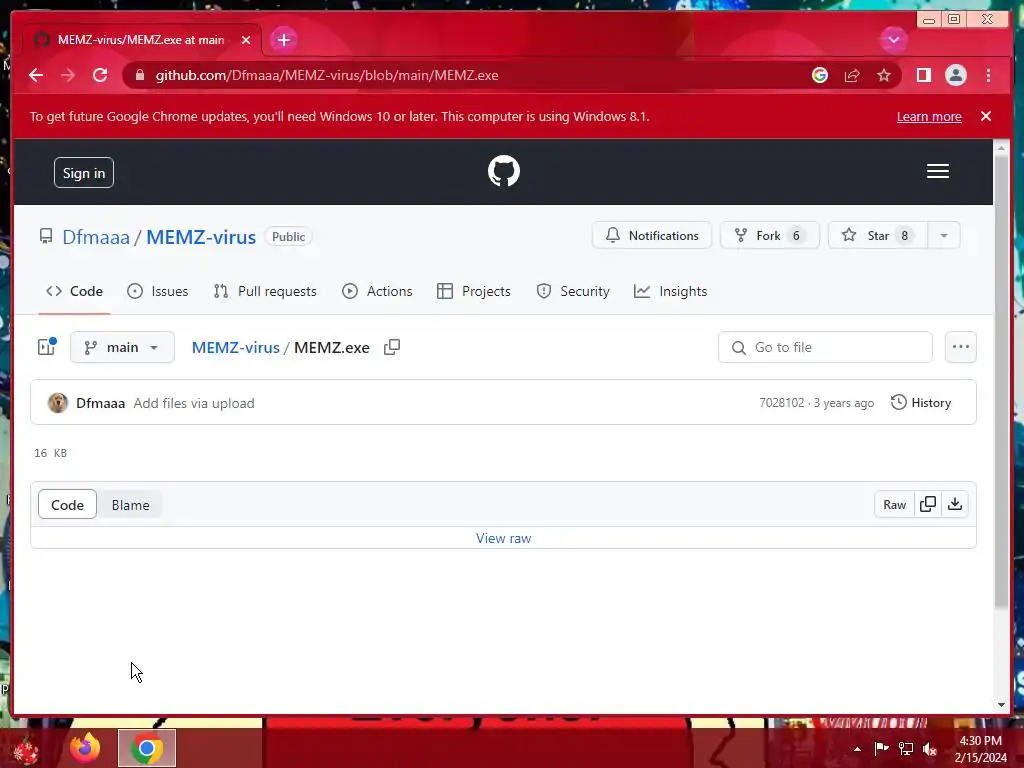The height and width of the screenshot is (768, 1024).
Task: Open the main branch selector dropdown
Action: [122, 347]
